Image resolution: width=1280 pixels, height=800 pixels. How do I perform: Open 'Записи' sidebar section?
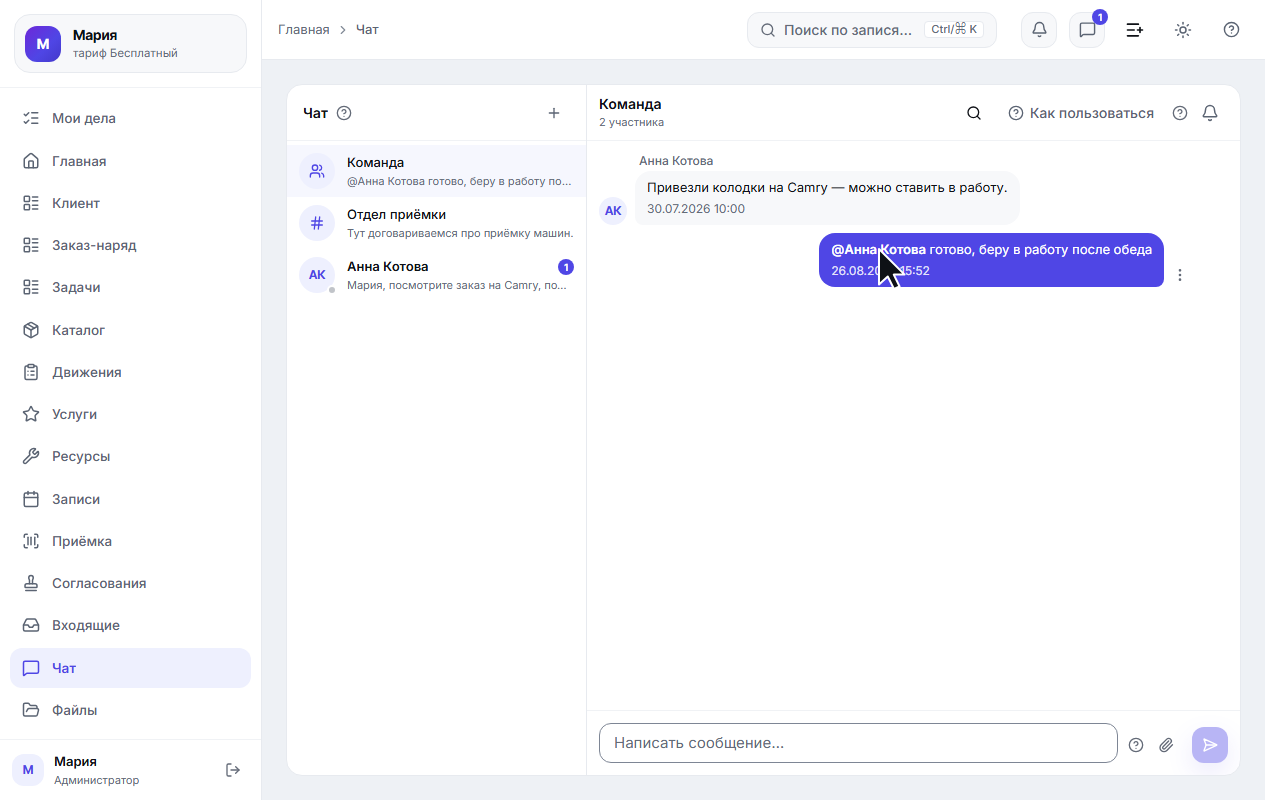pos(130,499)
